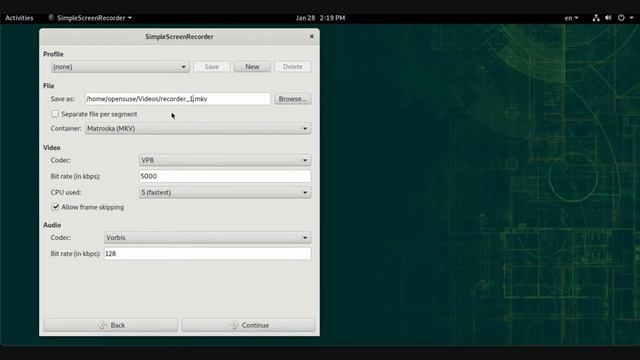640x360 pixels.
Task: Click the Continue button
Action: [x=248, y=325]
